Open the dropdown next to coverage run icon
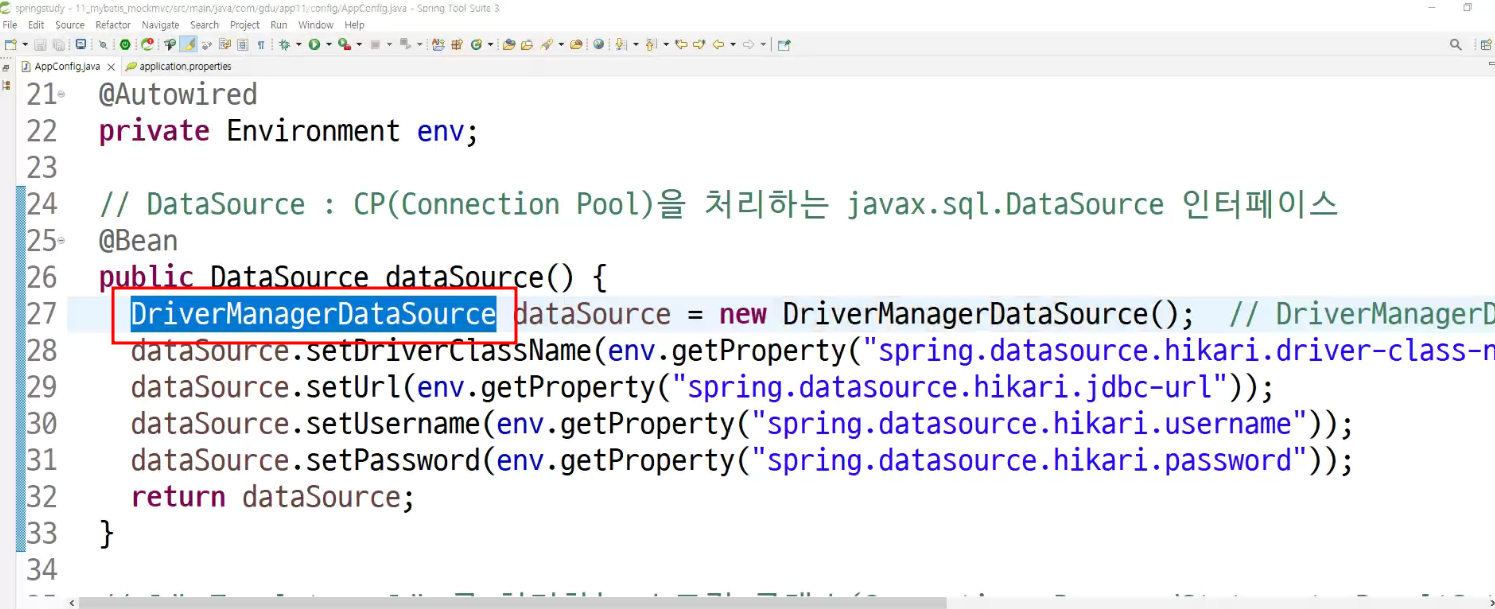This screenshot has height=609, width=1495. pyautogui.click(x=359, y=44)
